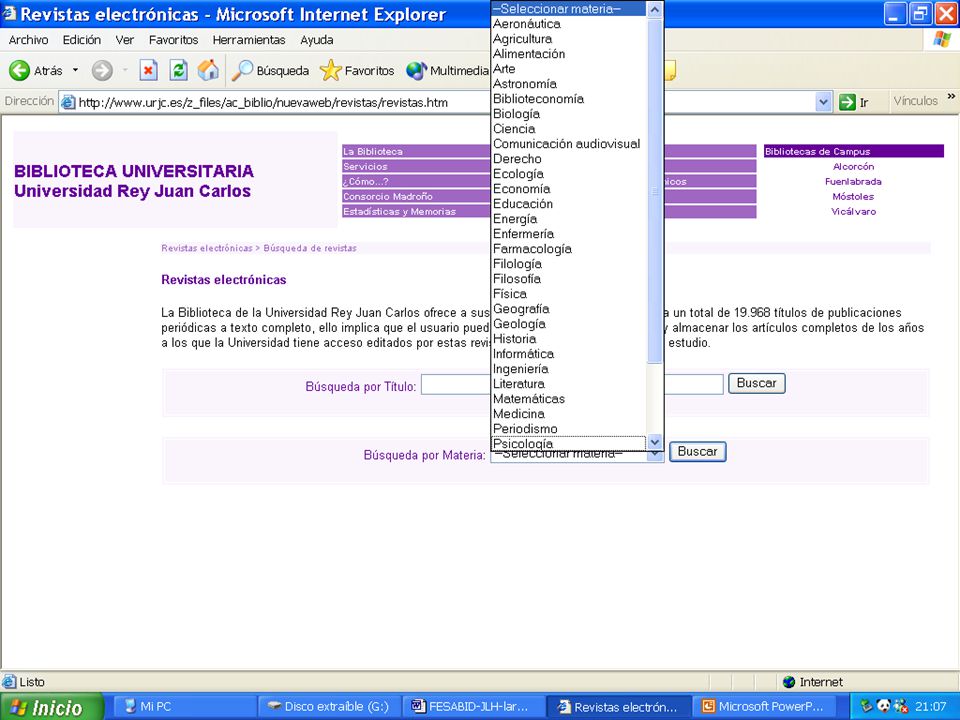Open the Fuenlabrada campus library link

tap(853, 182)
